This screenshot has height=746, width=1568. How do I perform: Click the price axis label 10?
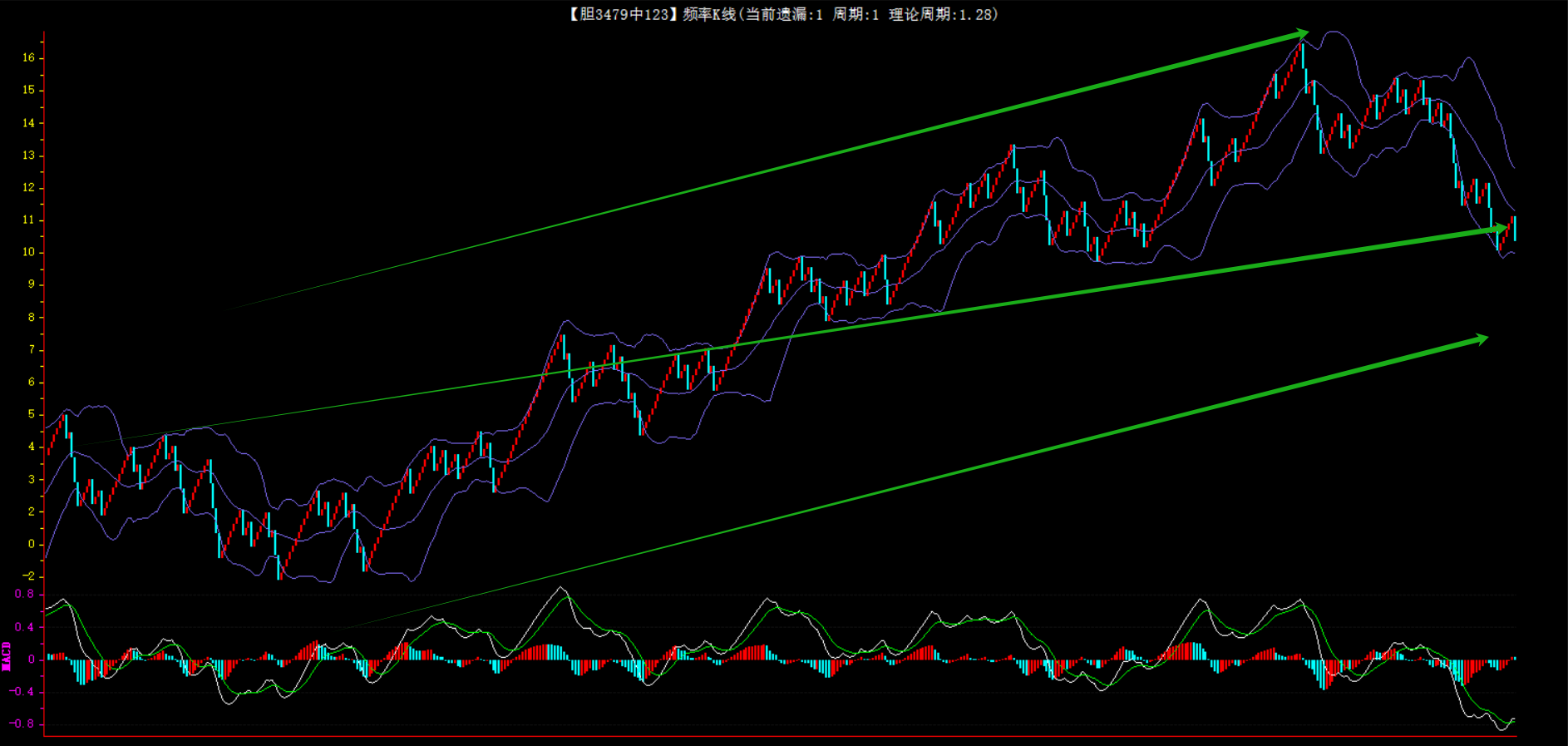[29, 252]
